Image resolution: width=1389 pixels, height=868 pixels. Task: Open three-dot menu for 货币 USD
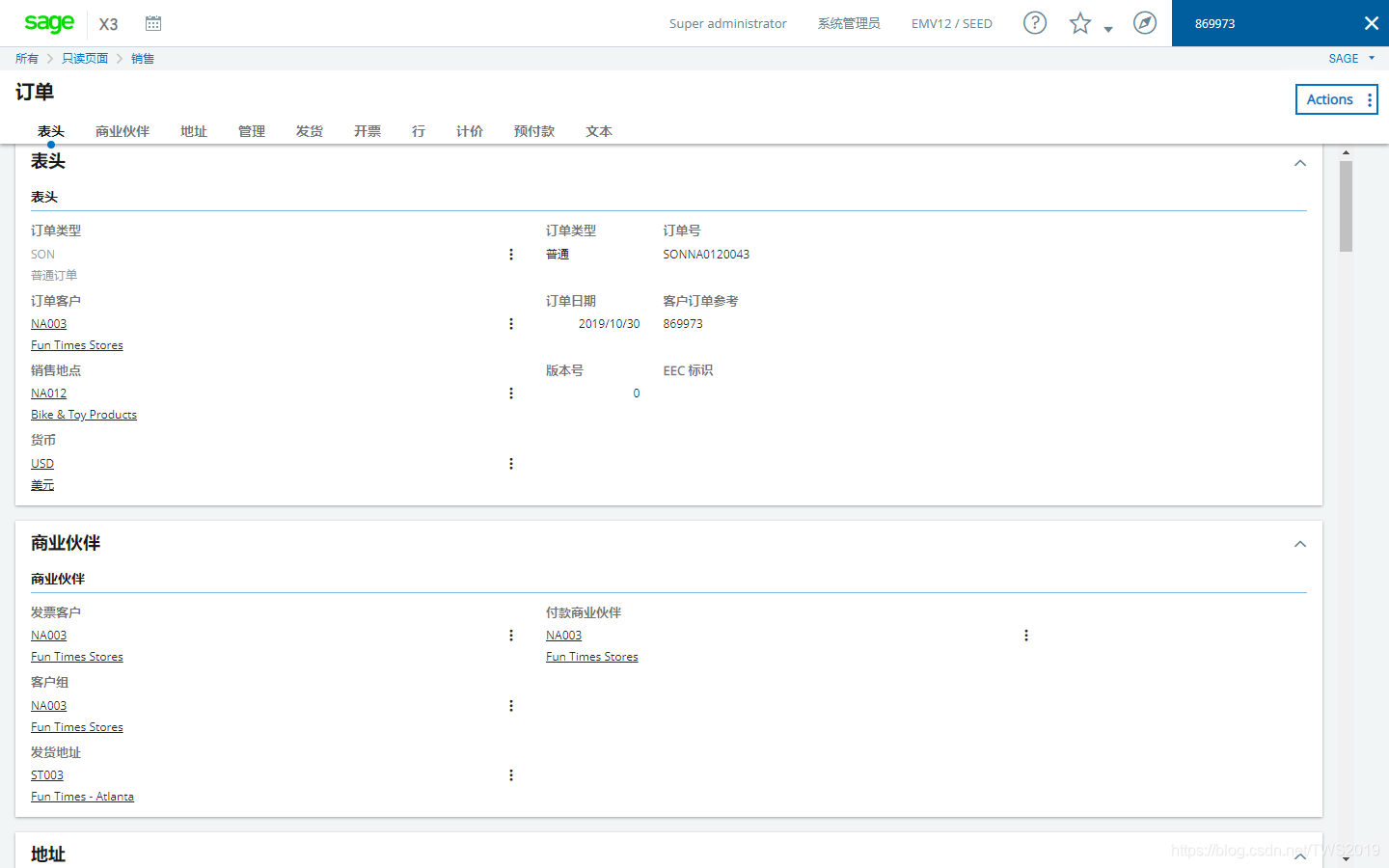coord(511,464)
